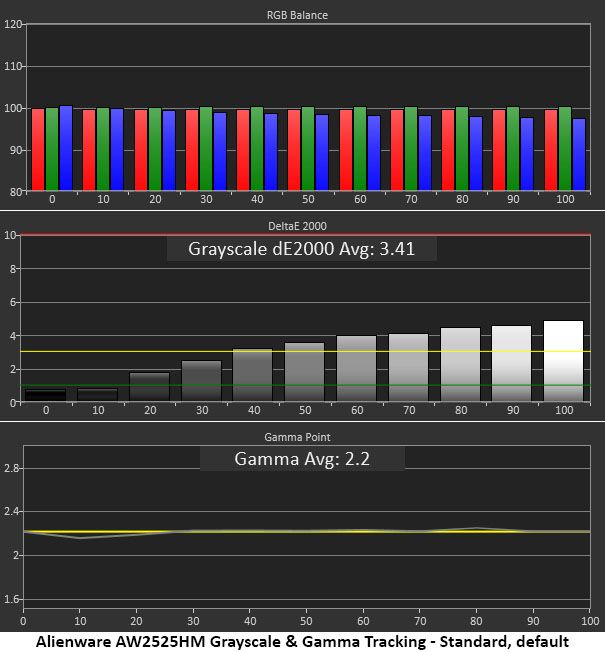Click the DeltaE bar at 100

click(563, 361)
